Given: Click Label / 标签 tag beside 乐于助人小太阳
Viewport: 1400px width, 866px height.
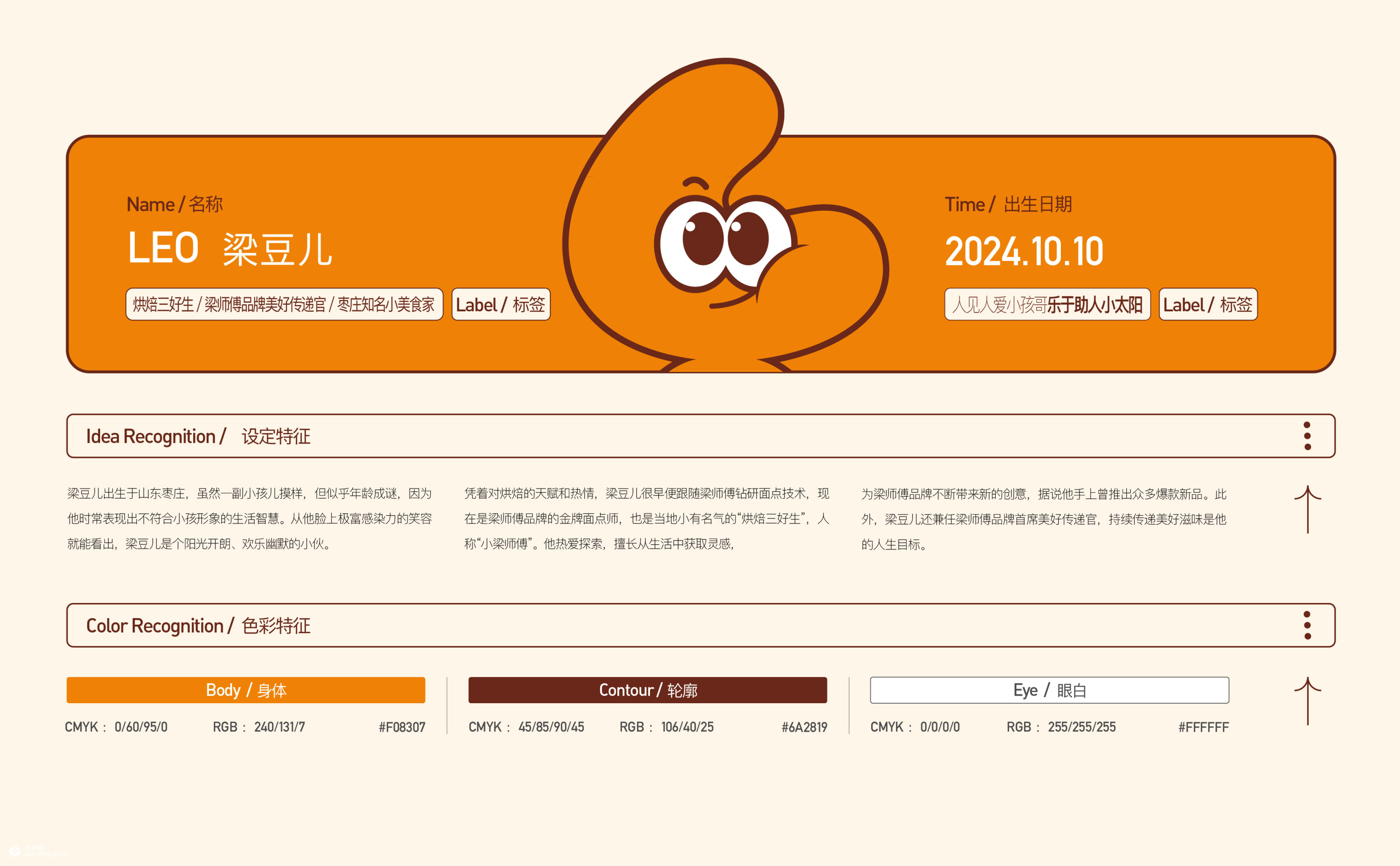Looking at the screenshot, I should pyautogui.click(x=1208, y=304).
